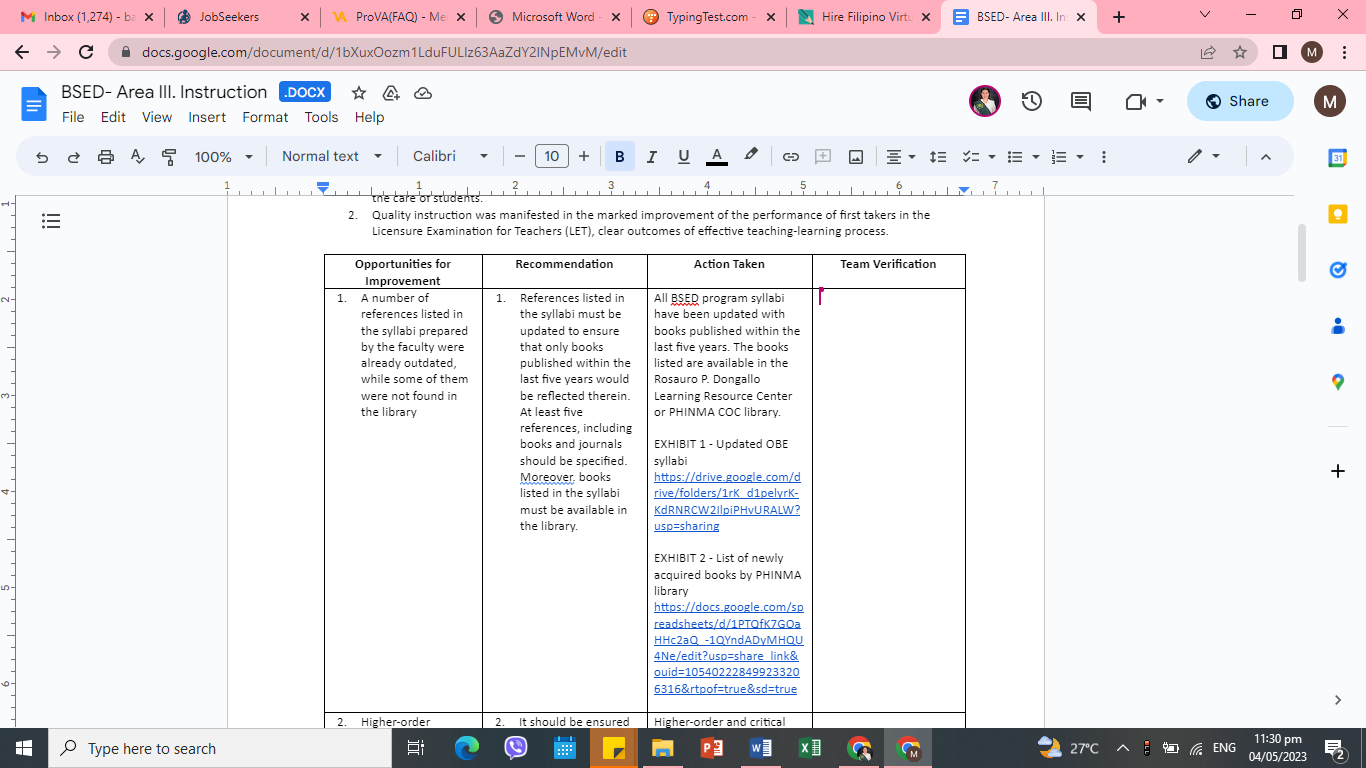Decrease the font size
Image resolution: width=1366 pixels, height=768 pixels.
click(x=520, y=157)
